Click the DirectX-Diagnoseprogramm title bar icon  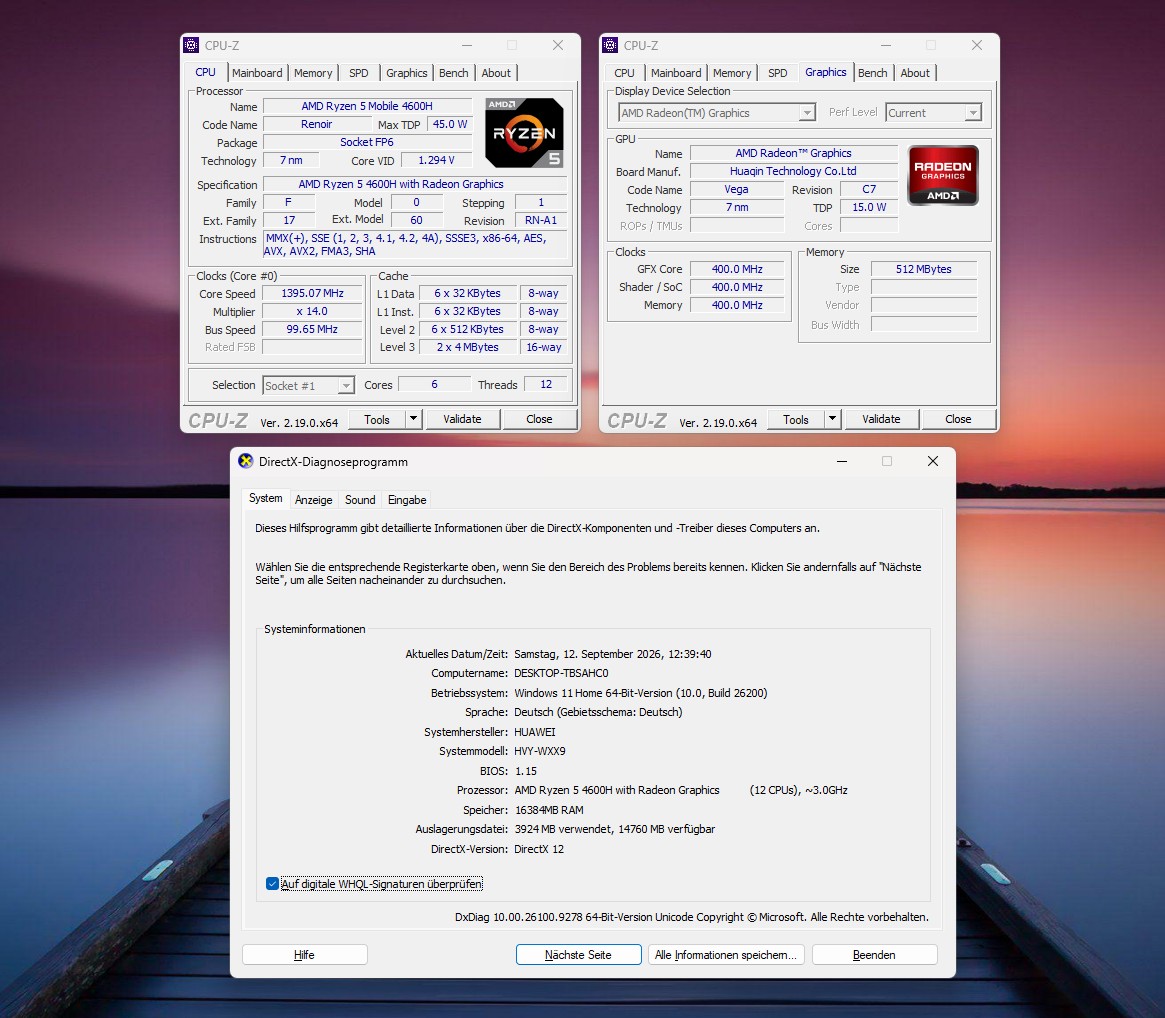[246, 461]
